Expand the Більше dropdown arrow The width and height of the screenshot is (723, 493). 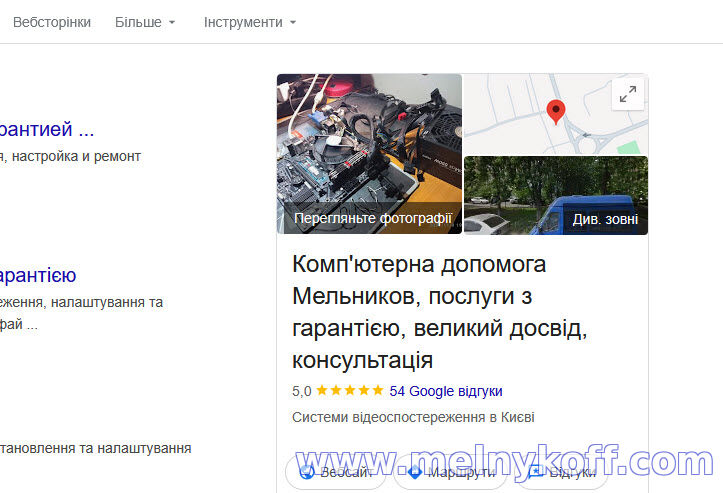click(x=172, y=22)
